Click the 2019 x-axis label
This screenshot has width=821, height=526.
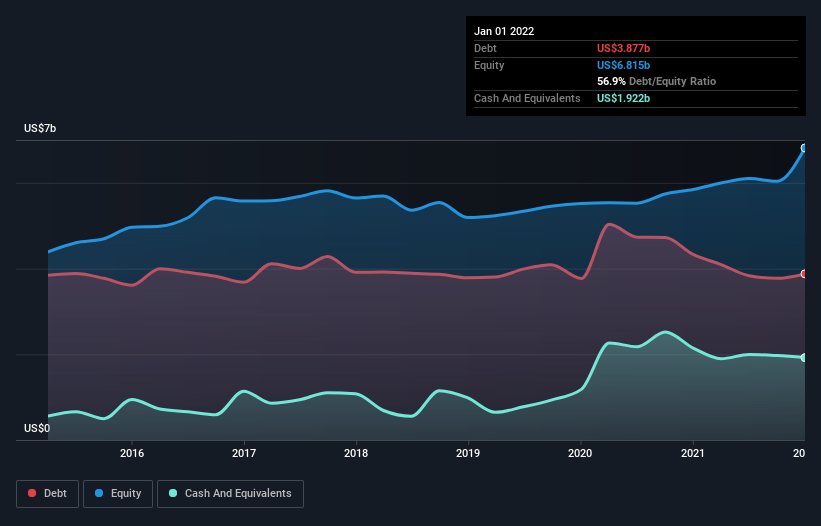pos(468,453)
